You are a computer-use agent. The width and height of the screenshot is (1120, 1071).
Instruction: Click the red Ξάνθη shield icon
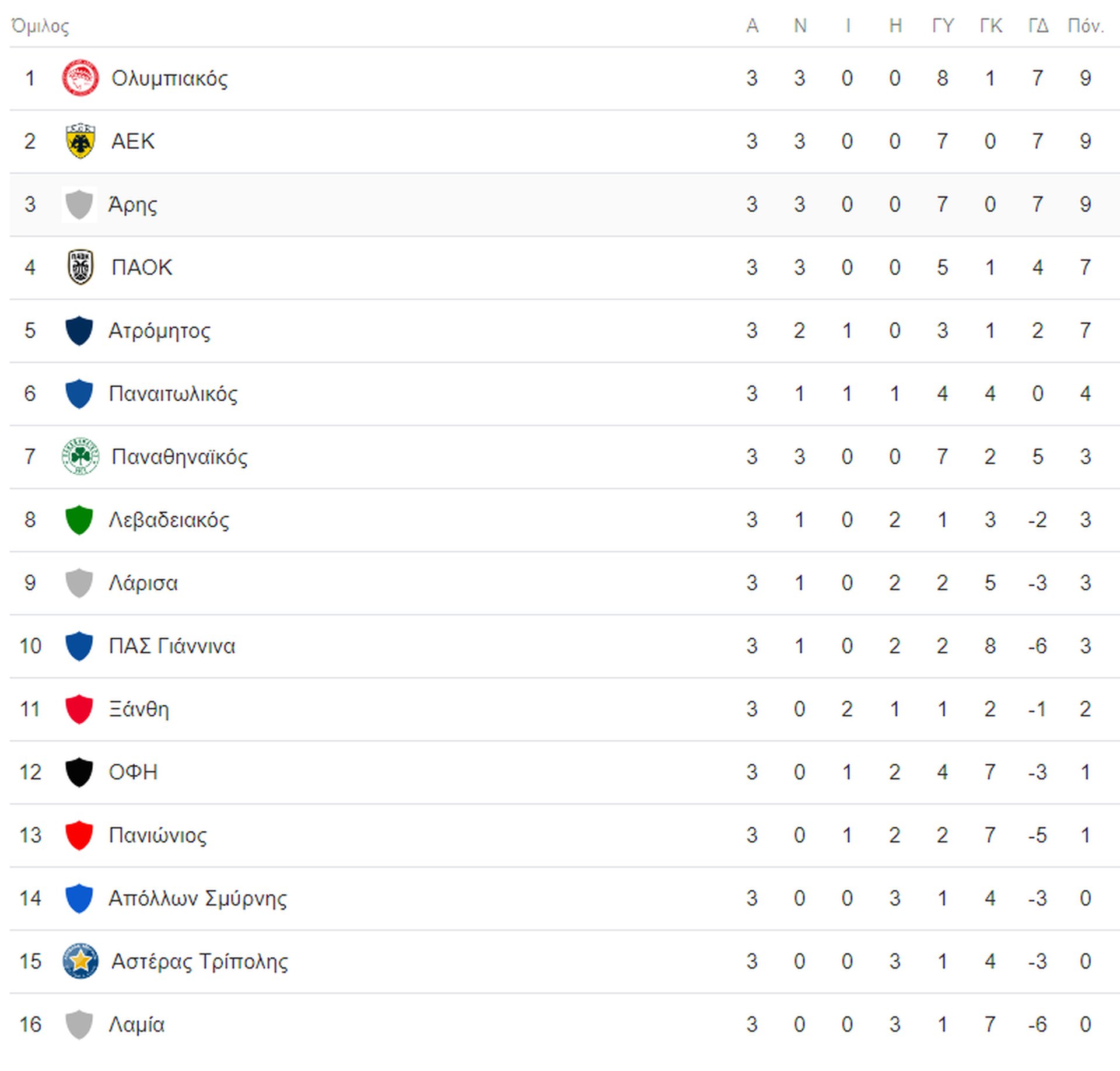[79, 709]
